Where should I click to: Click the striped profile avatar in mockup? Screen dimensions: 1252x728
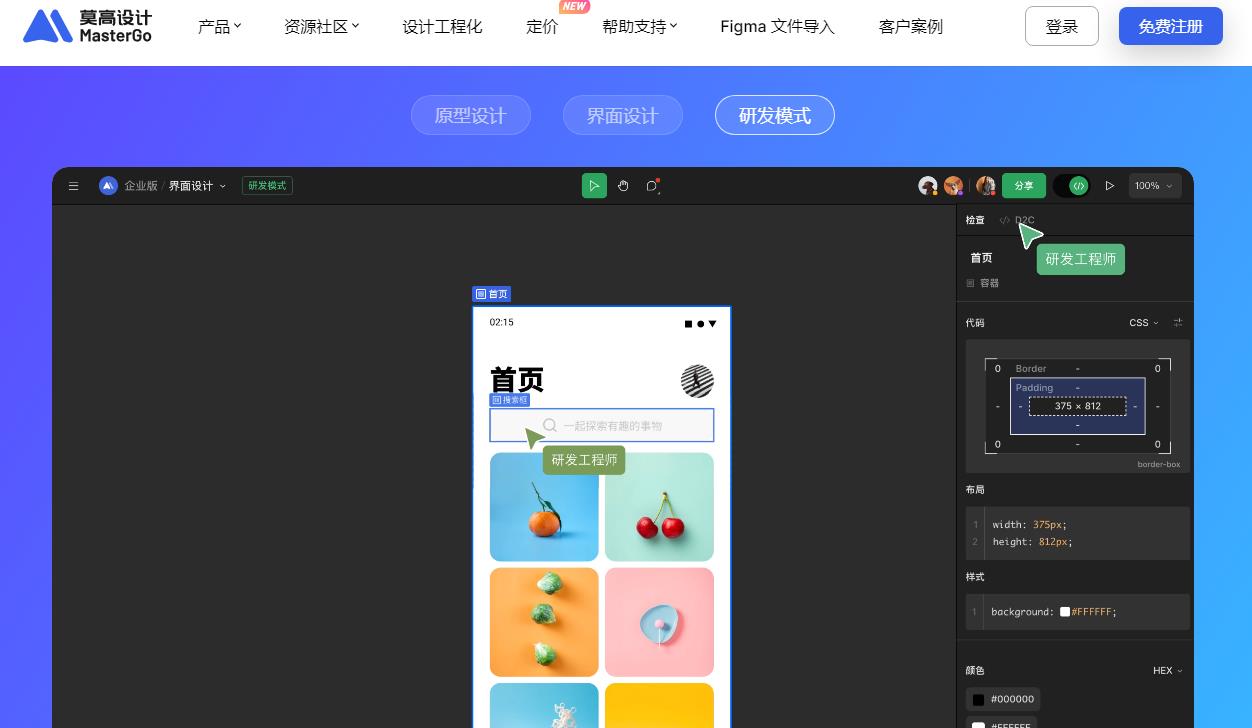[x=698, y=381]
